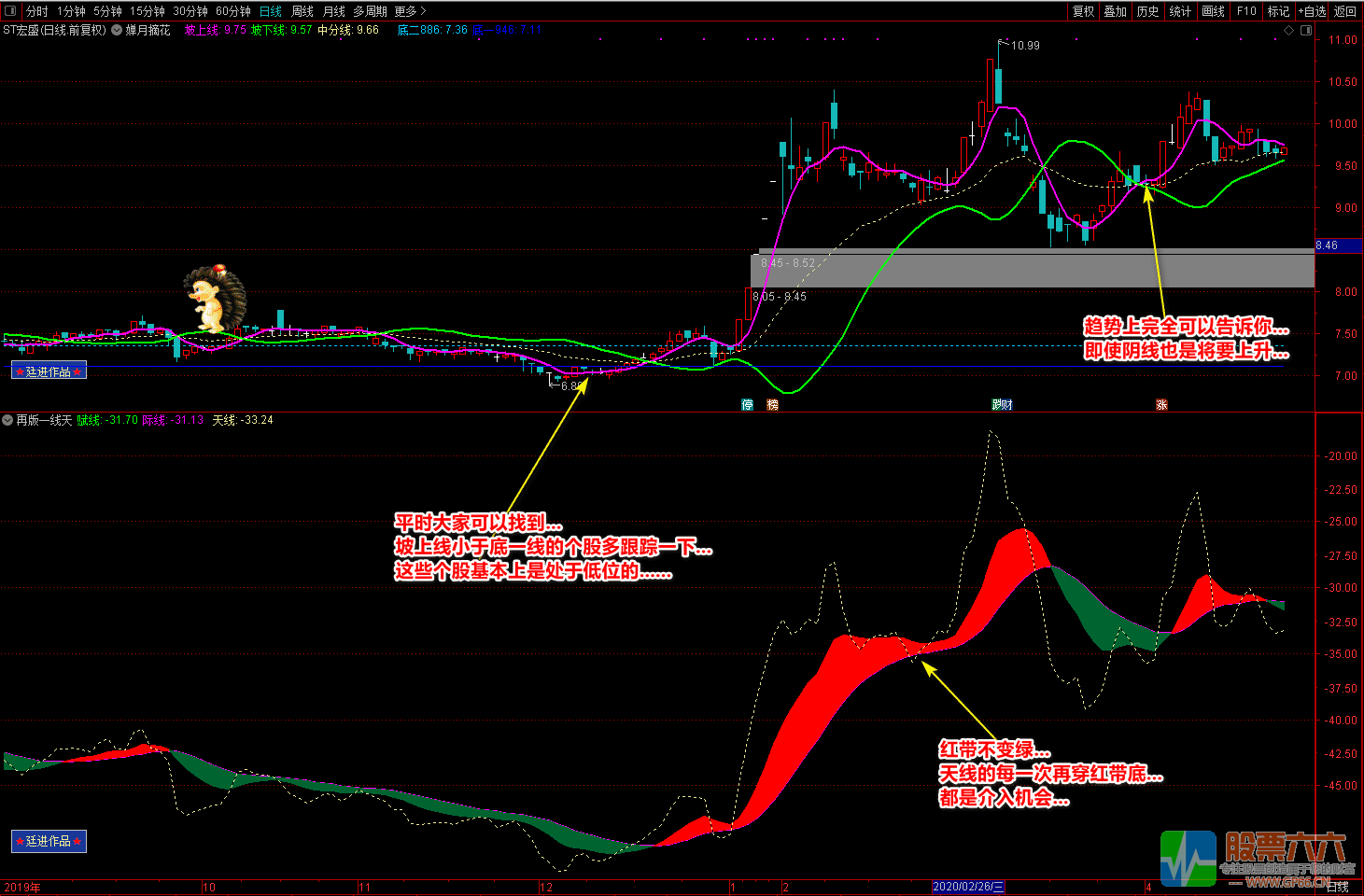The image size is (1364, 896).
Task: Click the hedgehog mascot icon on chart
Action: coord(215,299)
